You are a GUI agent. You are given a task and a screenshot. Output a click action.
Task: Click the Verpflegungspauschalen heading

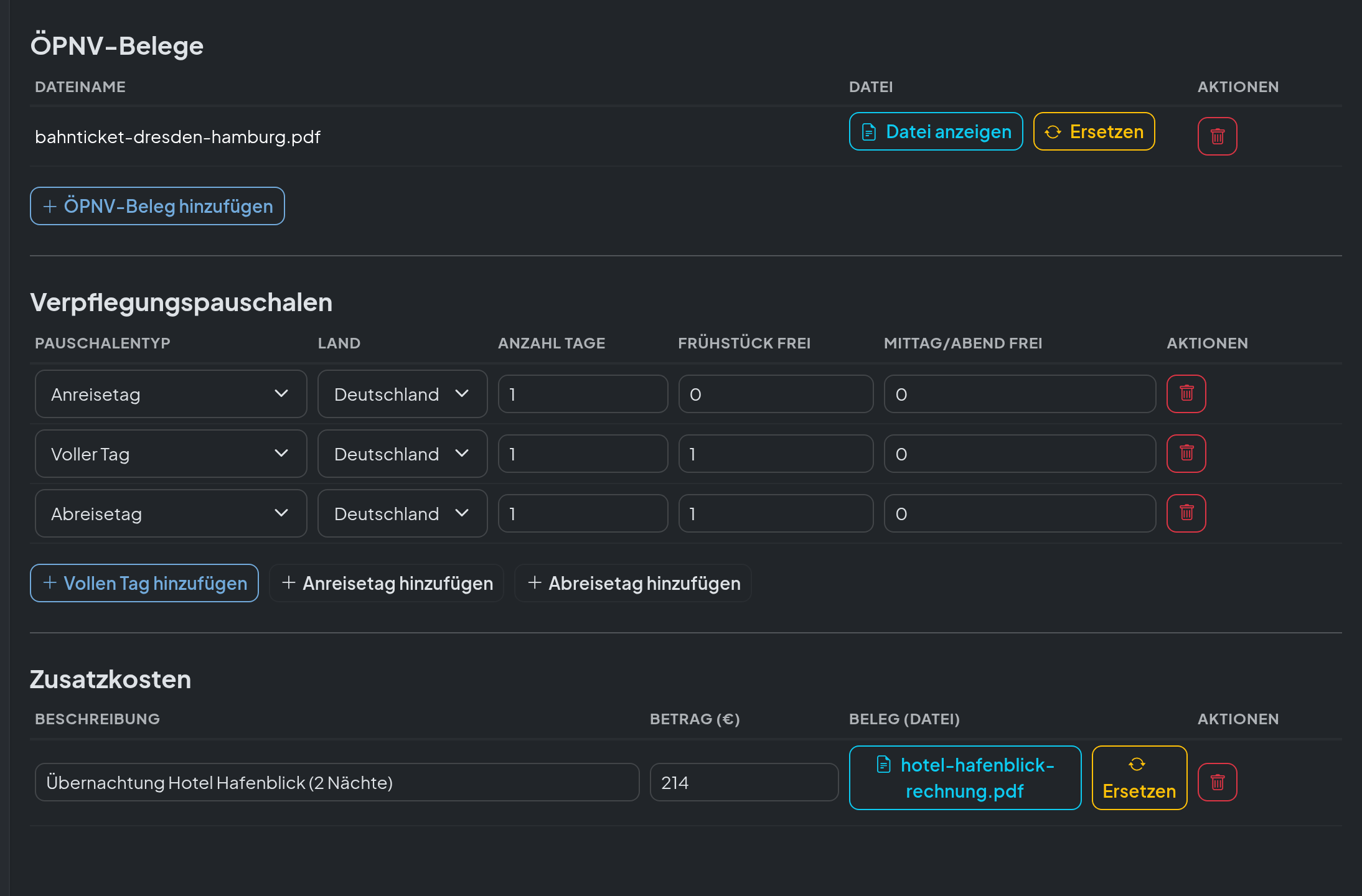click(x=181, y=302)
